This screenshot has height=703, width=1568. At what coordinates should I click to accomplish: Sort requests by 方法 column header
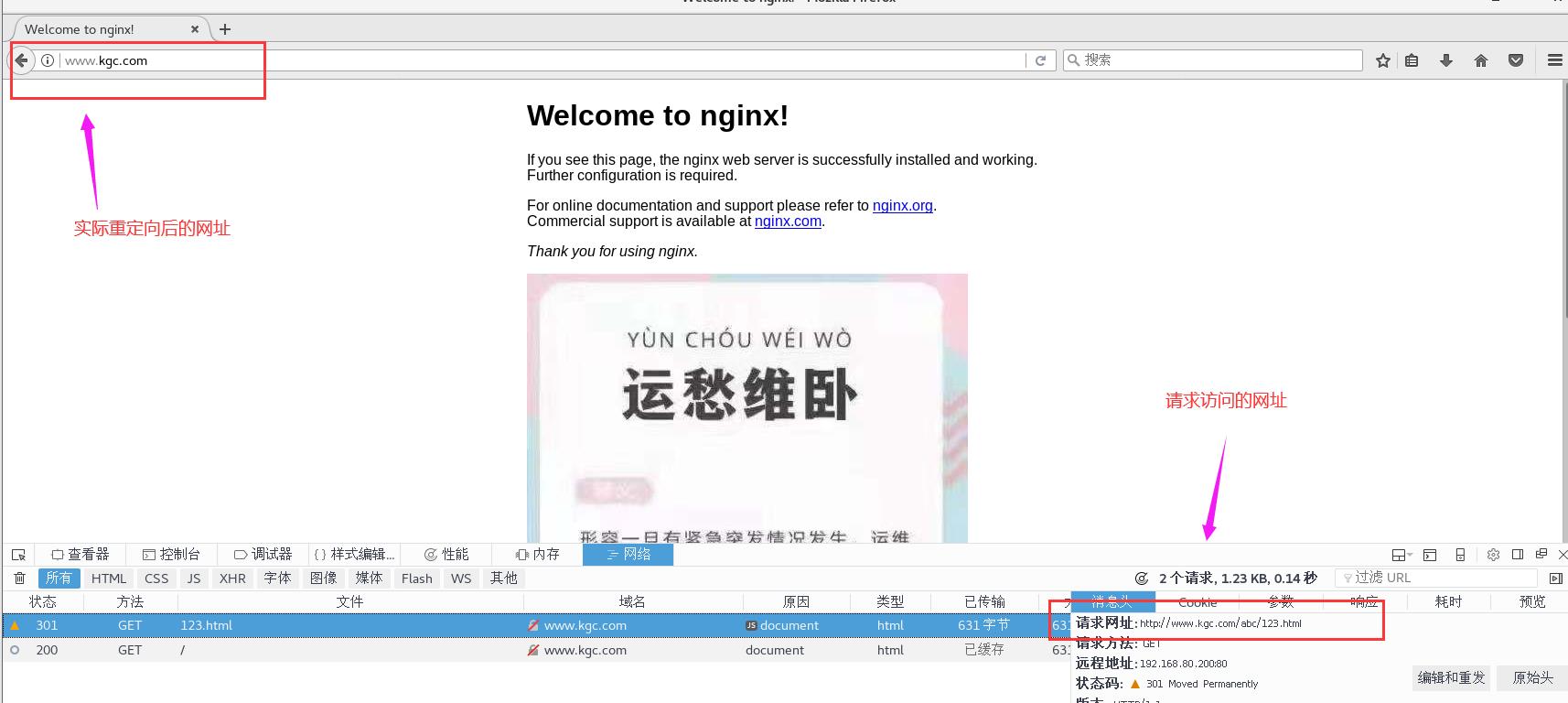click(130, 601)
